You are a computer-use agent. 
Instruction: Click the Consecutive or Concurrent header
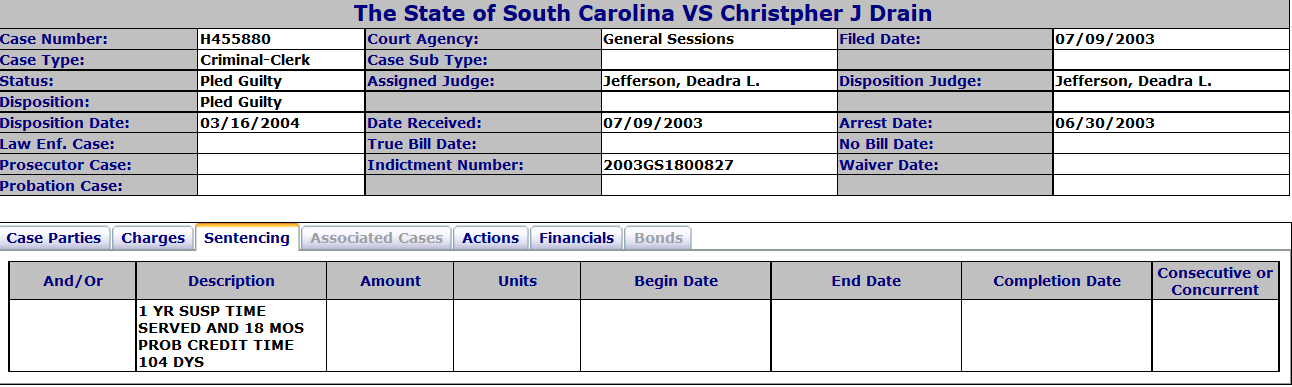[1215, 281]
